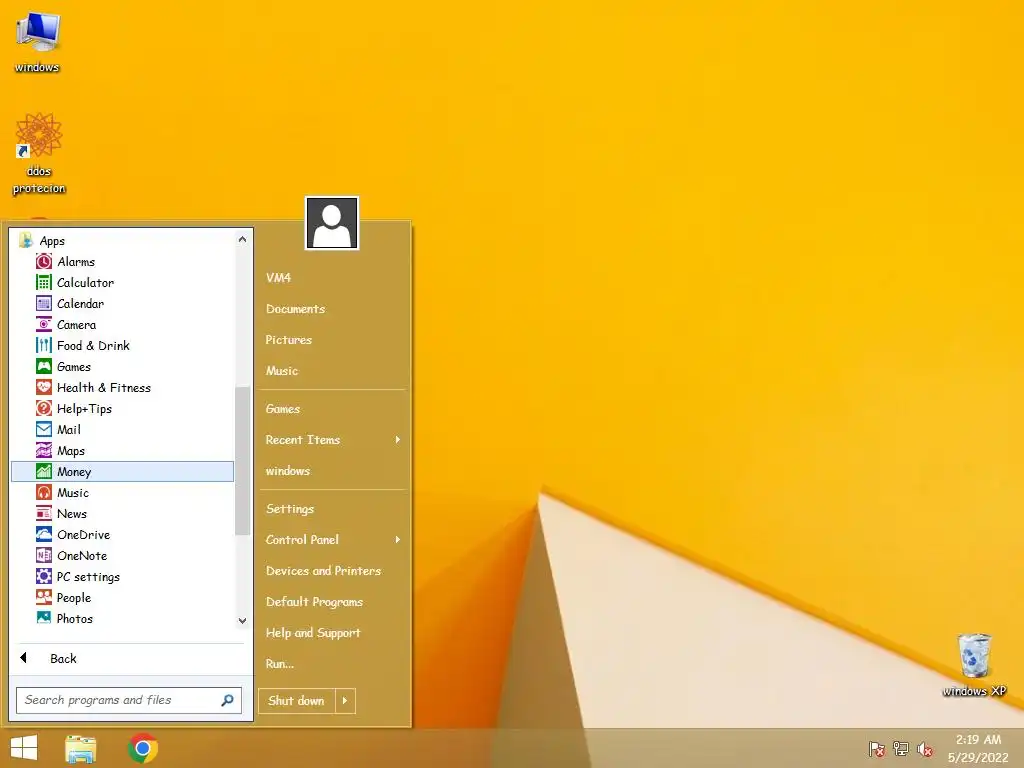Image resolution: width=1024 pixels, height=768 pixels.
Task: Click the Apps list scroll down arrow
Action: 242,620
